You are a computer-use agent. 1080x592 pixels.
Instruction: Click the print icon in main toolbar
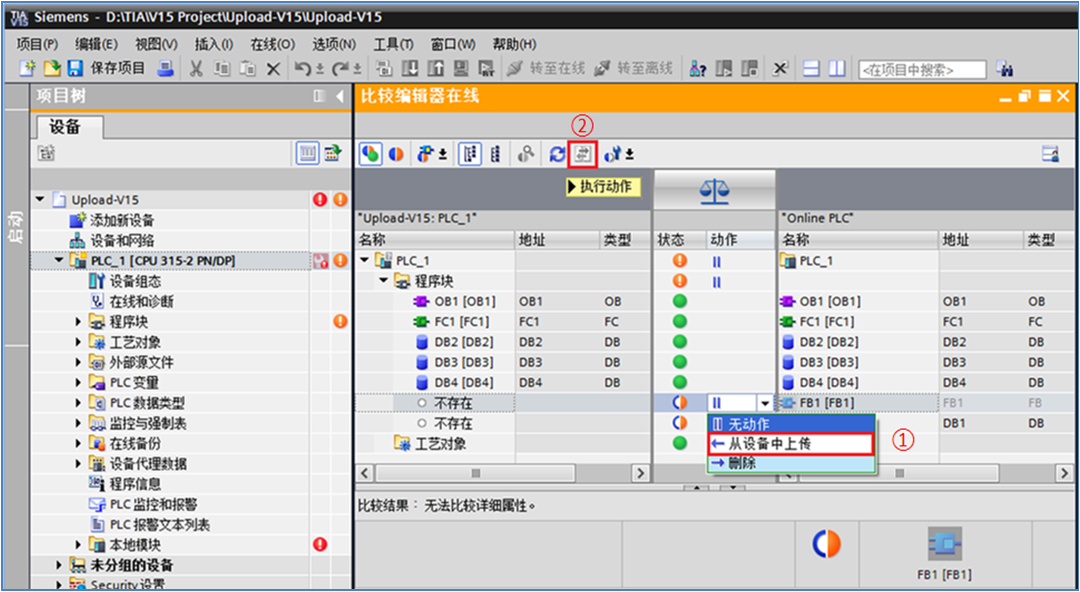[x=165, y=68]
